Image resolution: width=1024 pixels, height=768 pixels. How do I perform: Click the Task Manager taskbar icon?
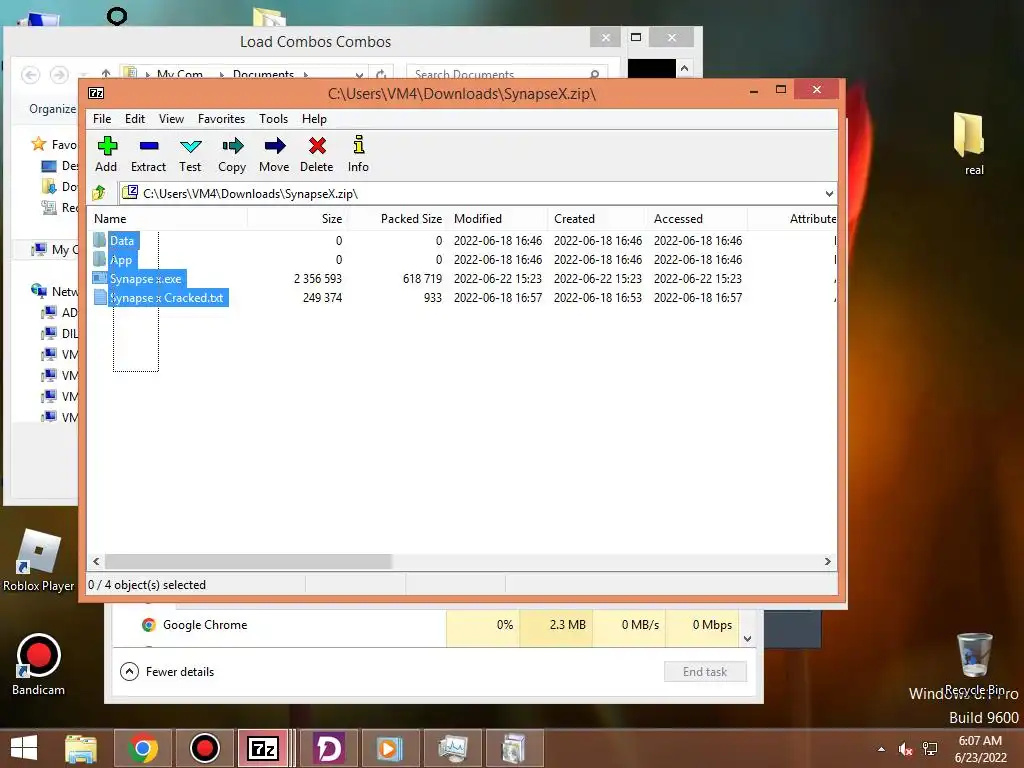click(x=453, y=748)
